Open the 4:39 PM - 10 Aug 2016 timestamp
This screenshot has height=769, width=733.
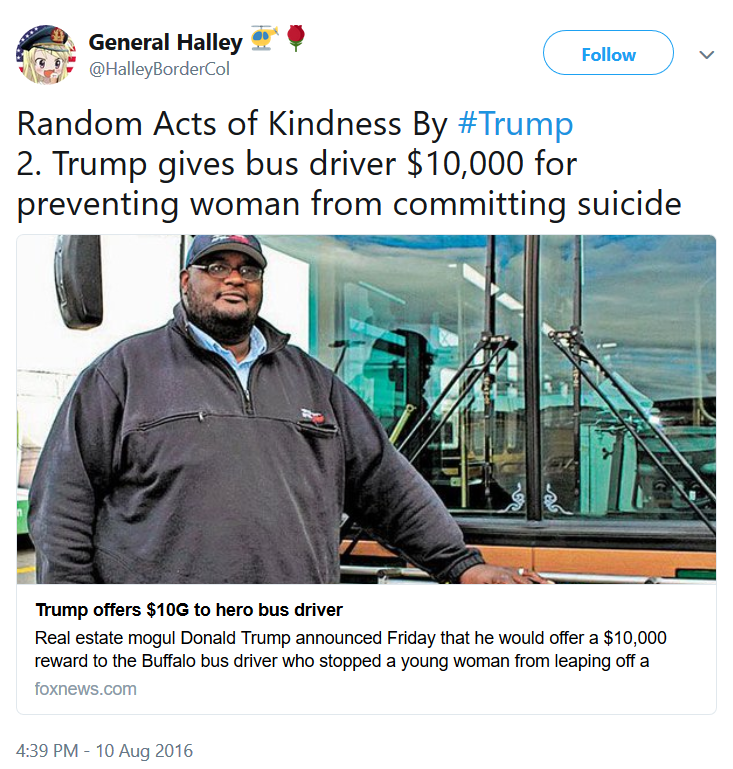pos(104,751)
